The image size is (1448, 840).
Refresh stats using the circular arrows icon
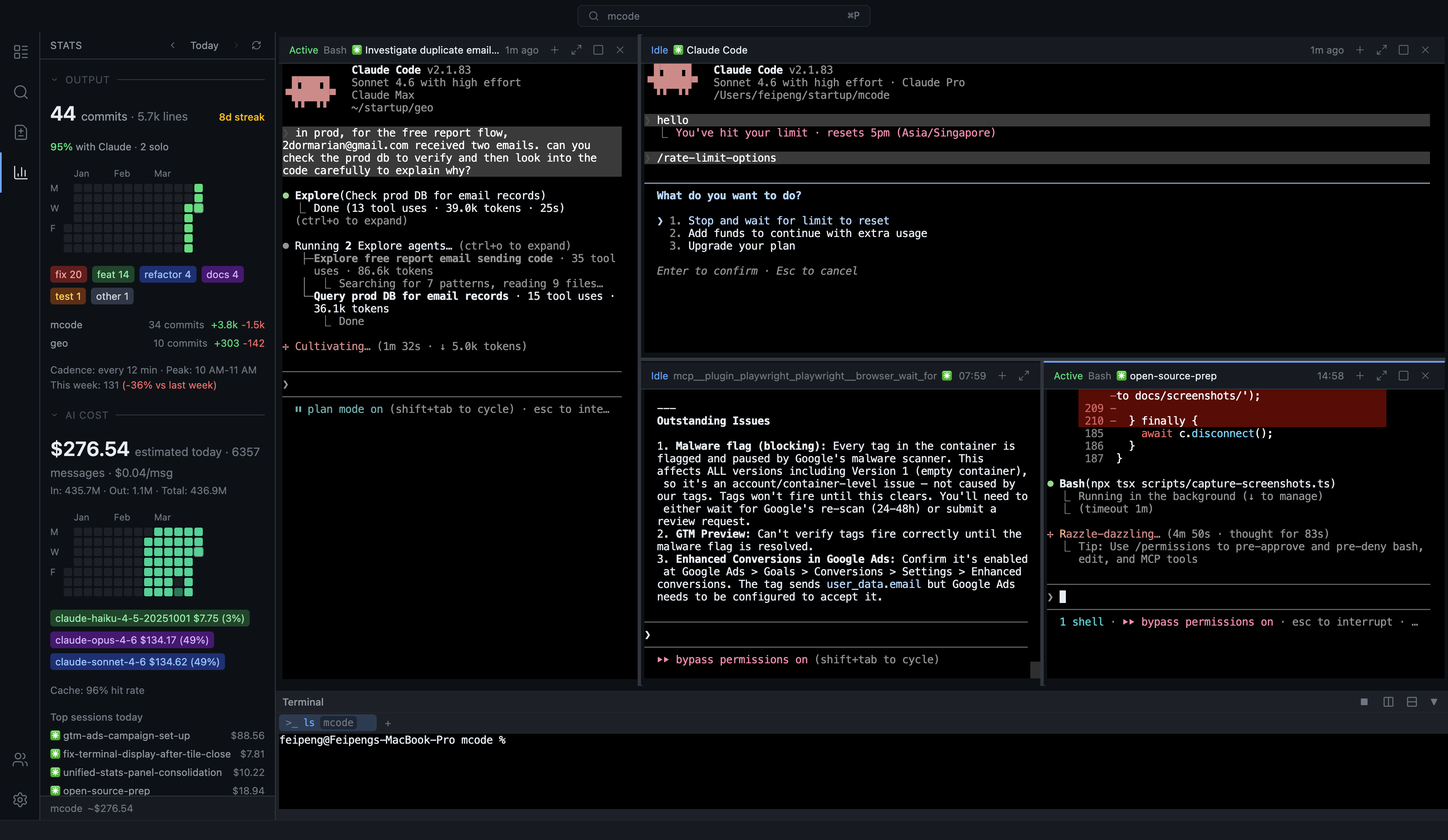[x=257, y=45]
